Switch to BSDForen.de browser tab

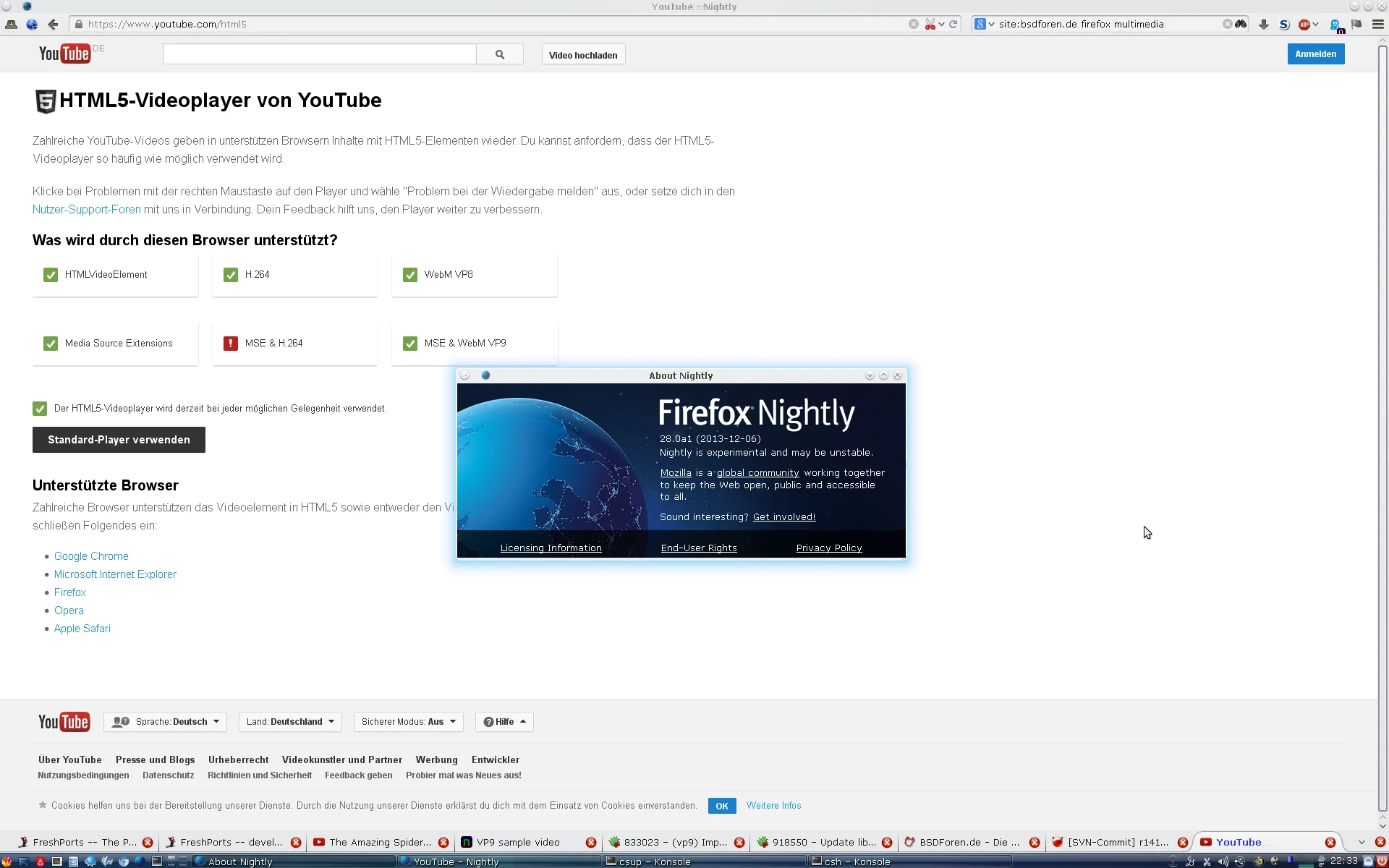coord(969,842)
